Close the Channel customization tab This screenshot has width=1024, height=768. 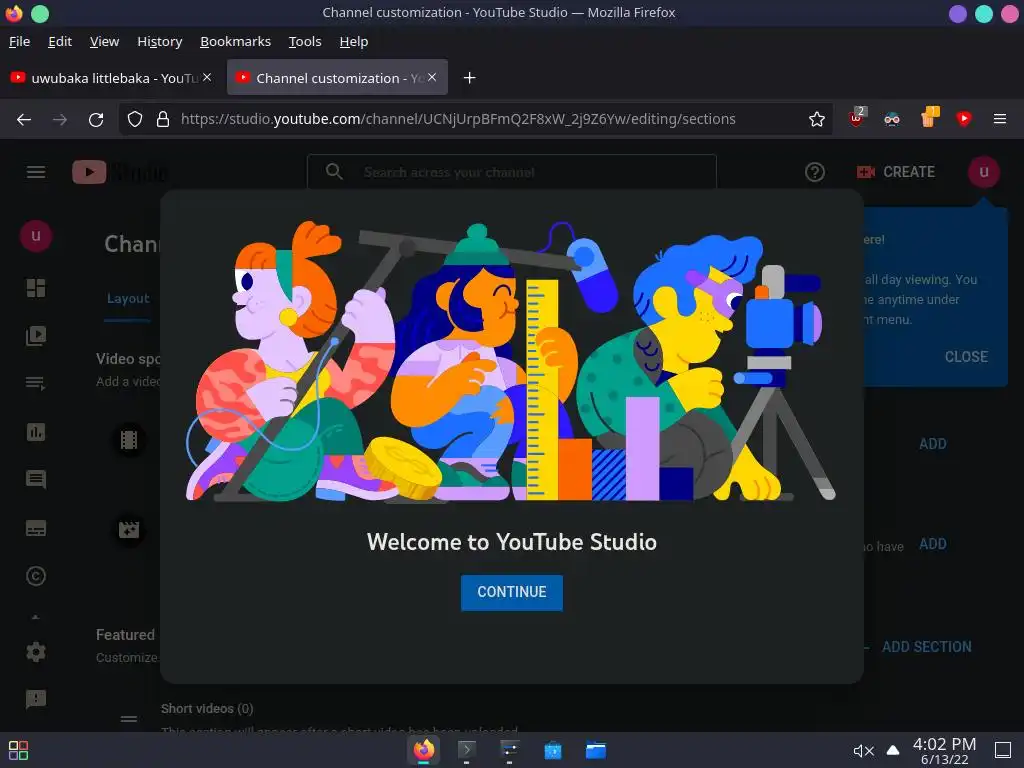pyautogui.click(x=432, y=77)
